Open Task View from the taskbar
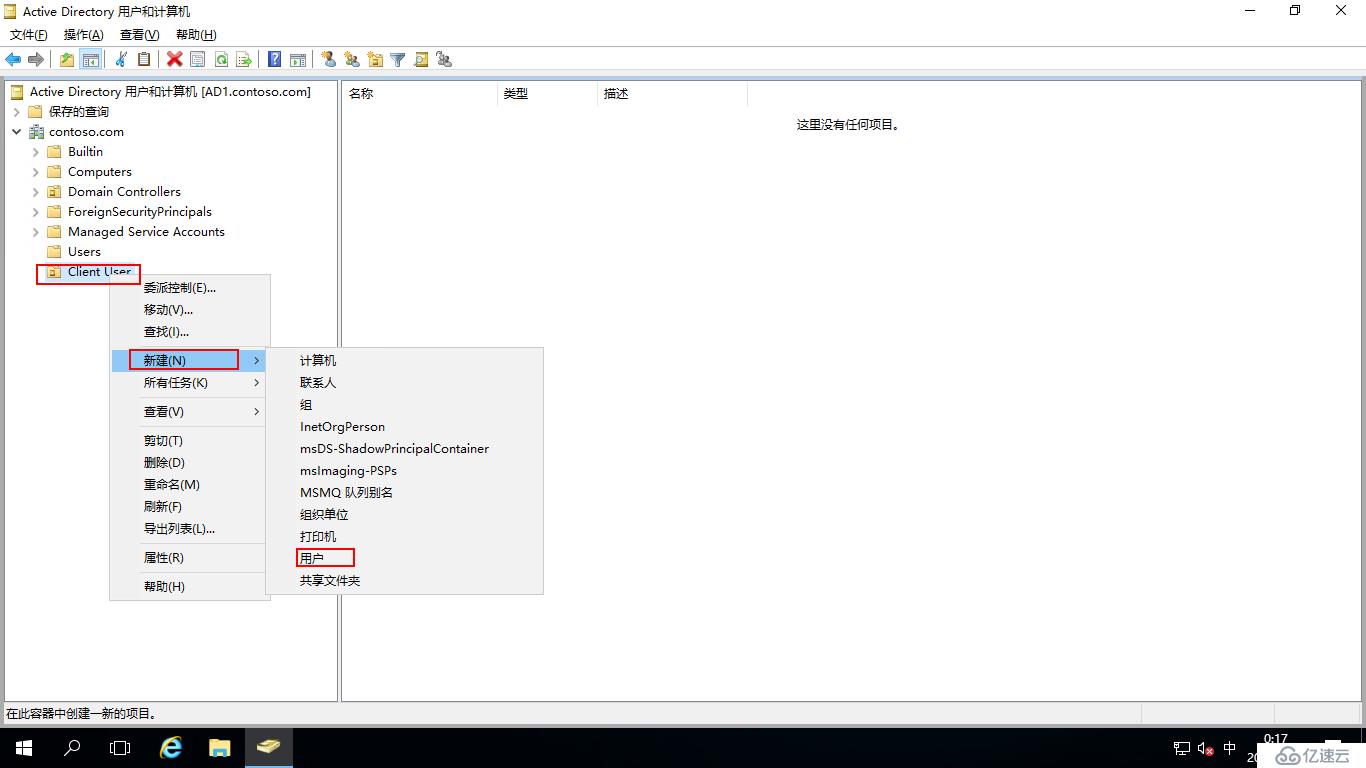This screenshot has height=768, width=1366. (x=120, y=748)
